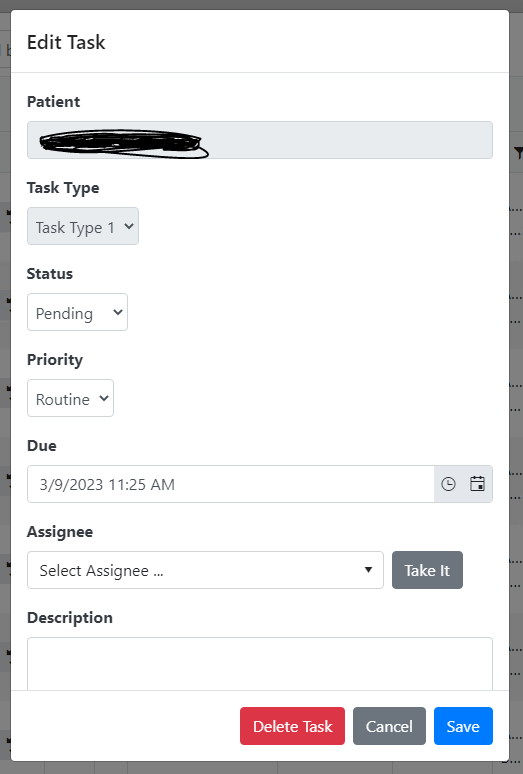The width and height of the screenshot is (523, 774).
Task: Click the Due field label
Action: coord(42,446)
